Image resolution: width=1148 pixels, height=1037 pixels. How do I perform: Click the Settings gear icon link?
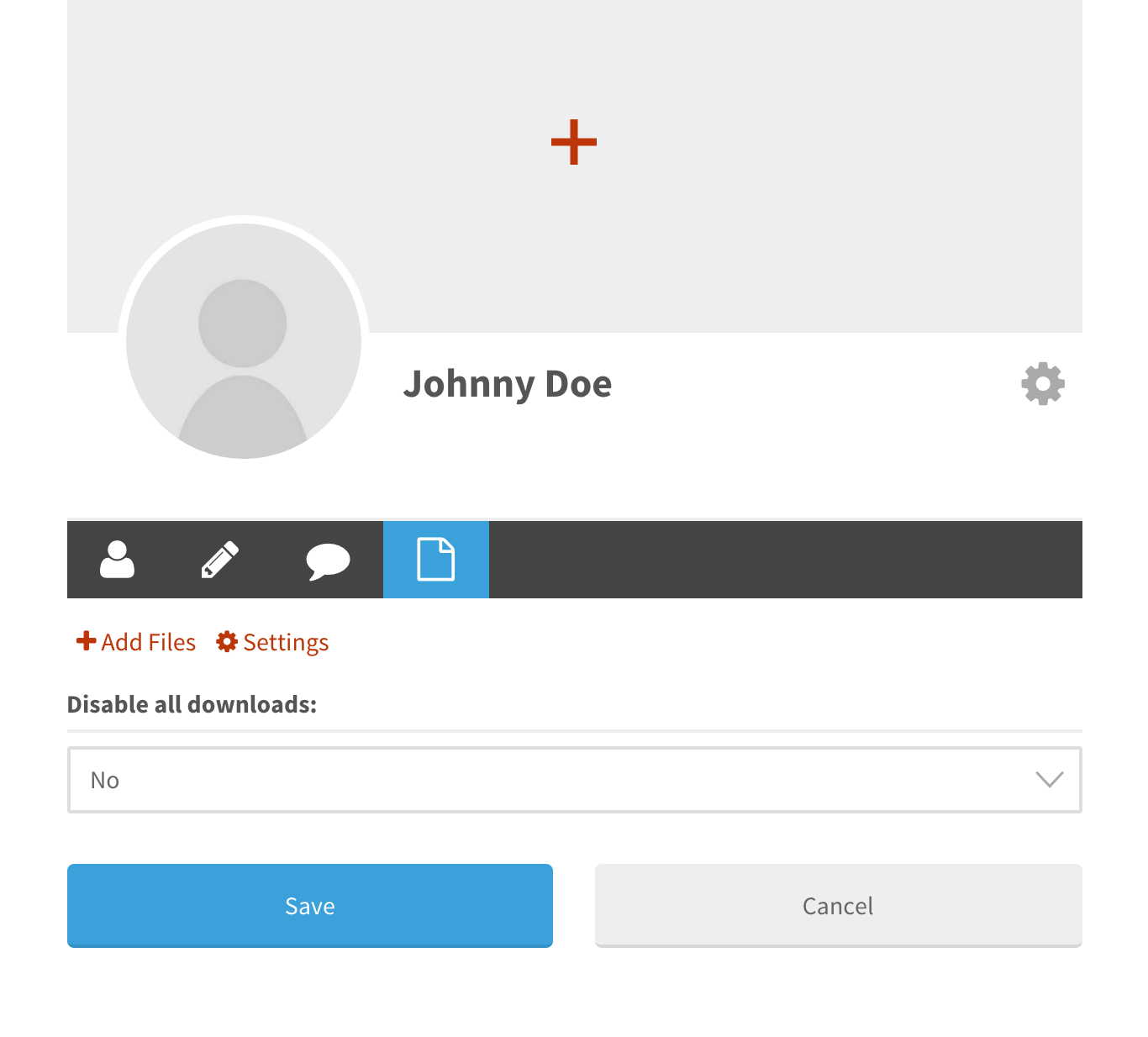(x=227, y=641)
